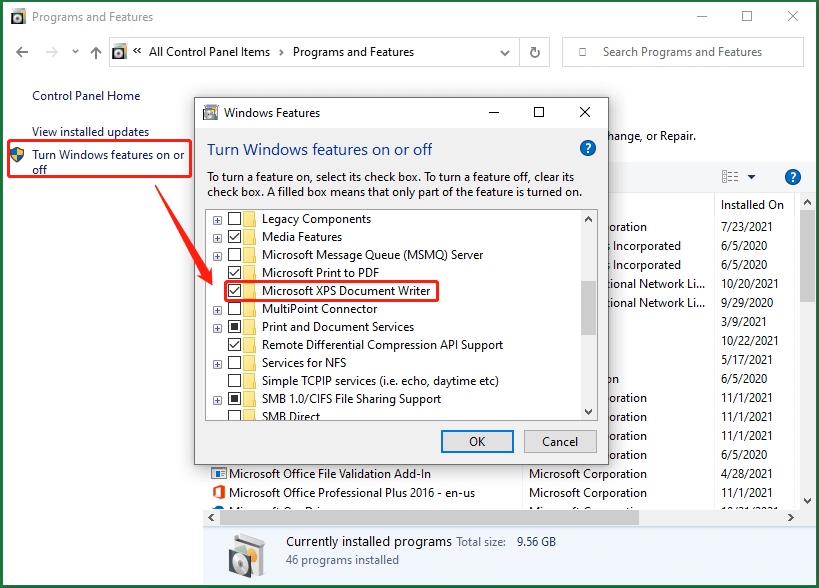Sort by the Installed On column header

[x=752, y=205]
